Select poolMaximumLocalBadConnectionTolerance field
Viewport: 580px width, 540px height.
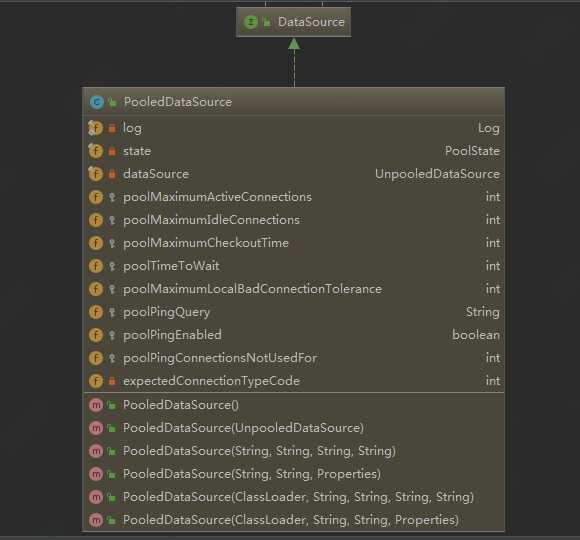coord(294,289)
